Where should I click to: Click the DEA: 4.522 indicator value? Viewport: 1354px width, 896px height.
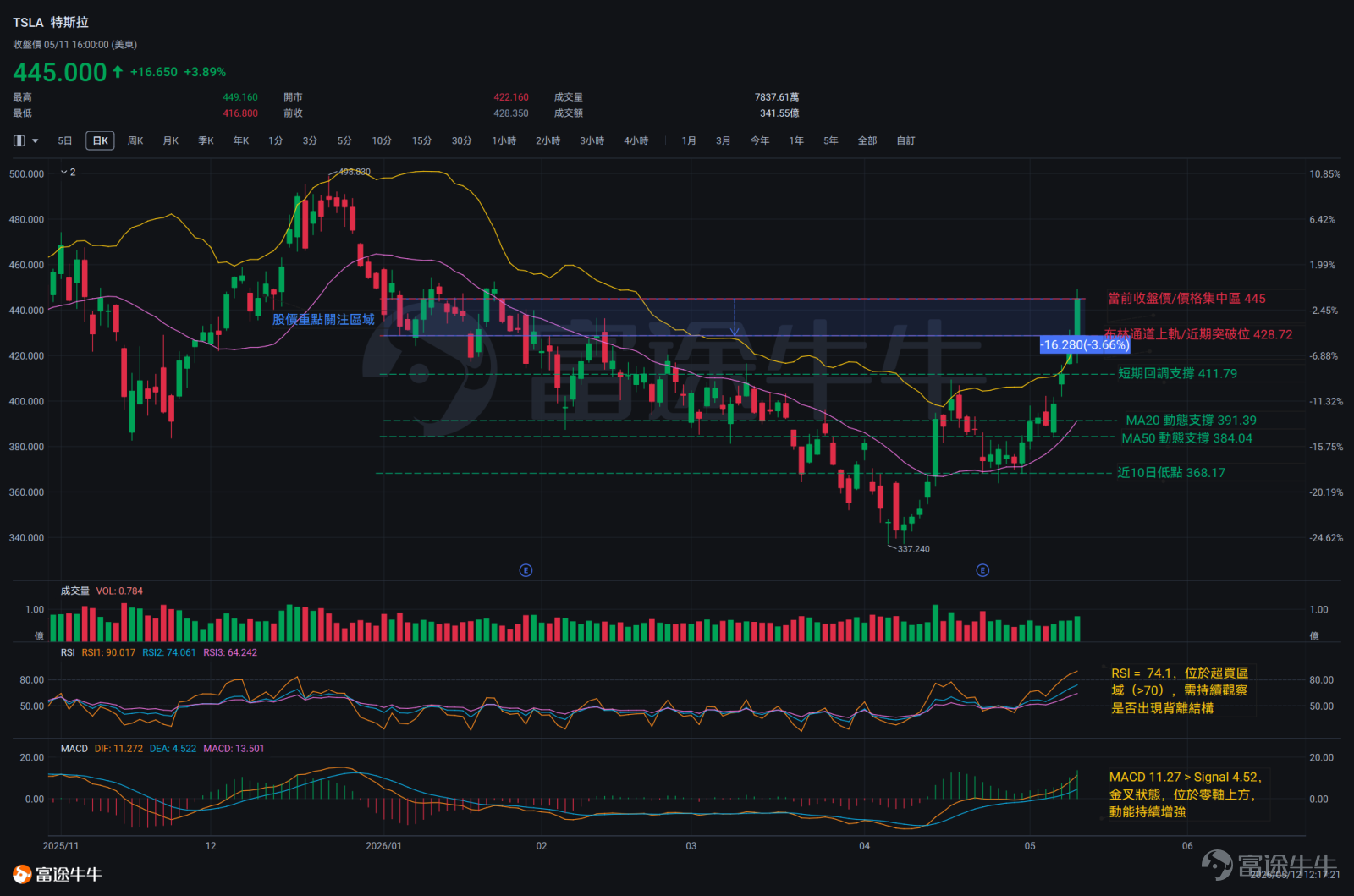[x=173, y=749]
